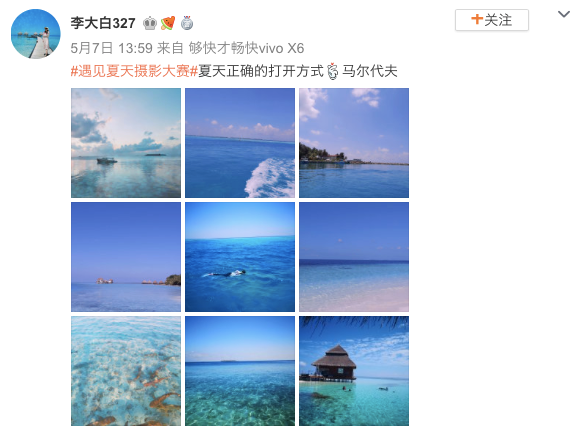Open the swimmer in blue sea photo
Screen dimensions: 577x434
(x=240, y=257)
